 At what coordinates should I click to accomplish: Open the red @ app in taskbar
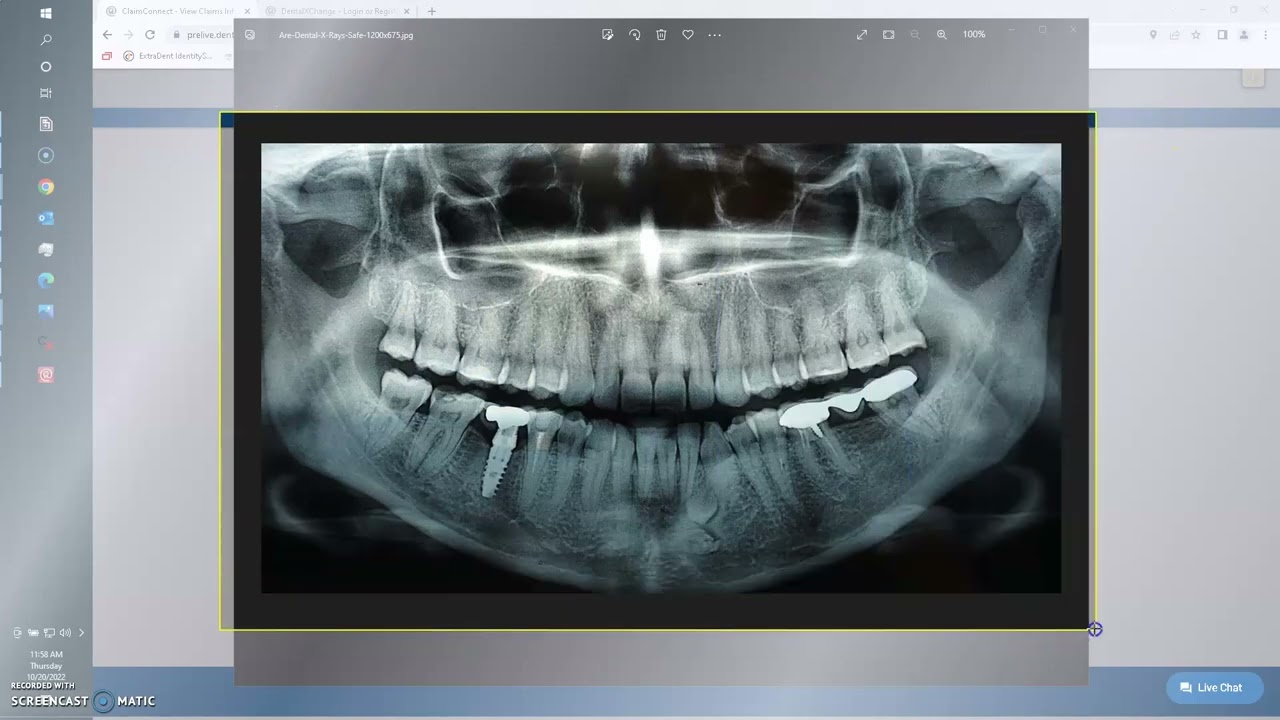pos(46,375)
